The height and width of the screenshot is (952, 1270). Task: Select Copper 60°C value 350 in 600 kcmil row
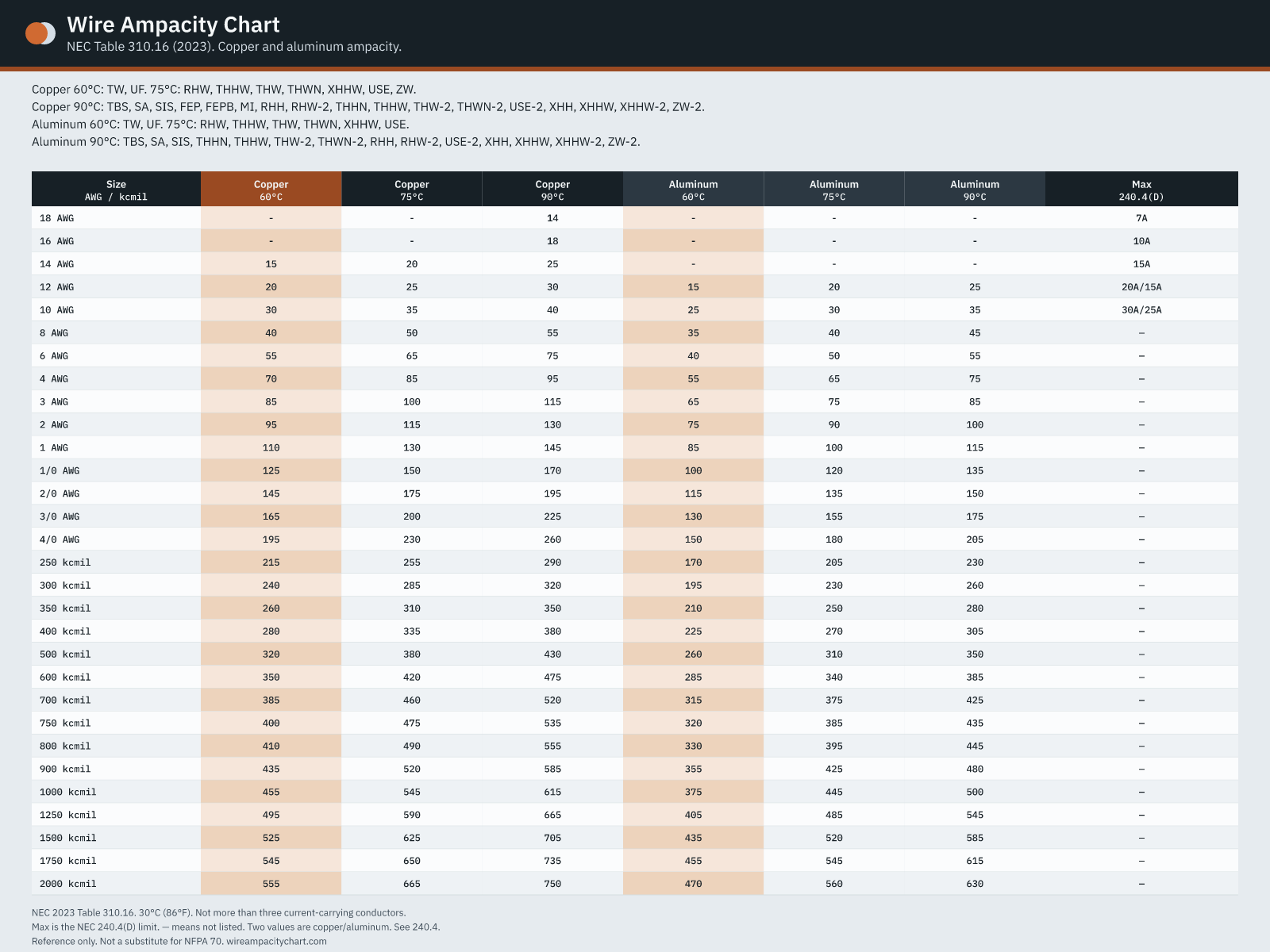tap(271, 678)
